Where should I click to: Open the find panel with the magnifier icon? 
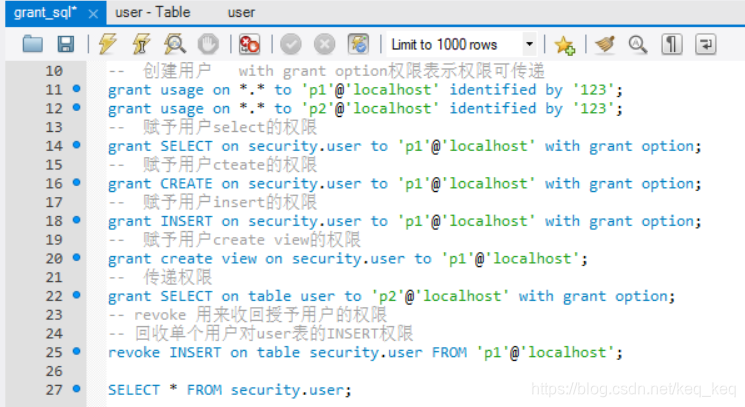[638, 44]
